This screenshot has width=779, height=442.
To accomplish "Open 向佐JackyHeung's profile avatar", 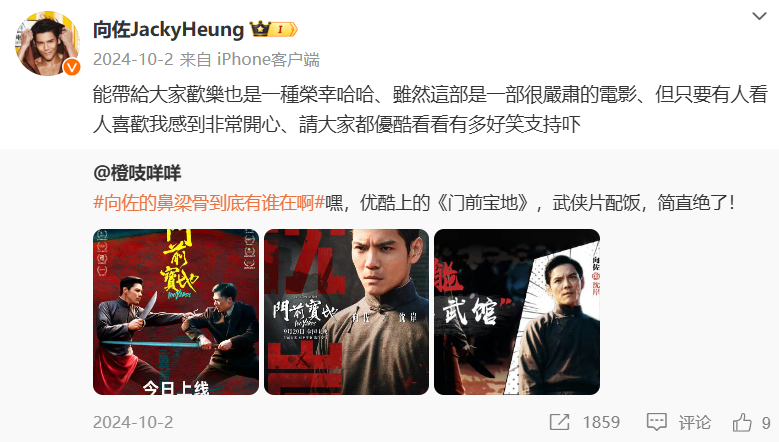I will pyautogui.click(x=47, y=44).
